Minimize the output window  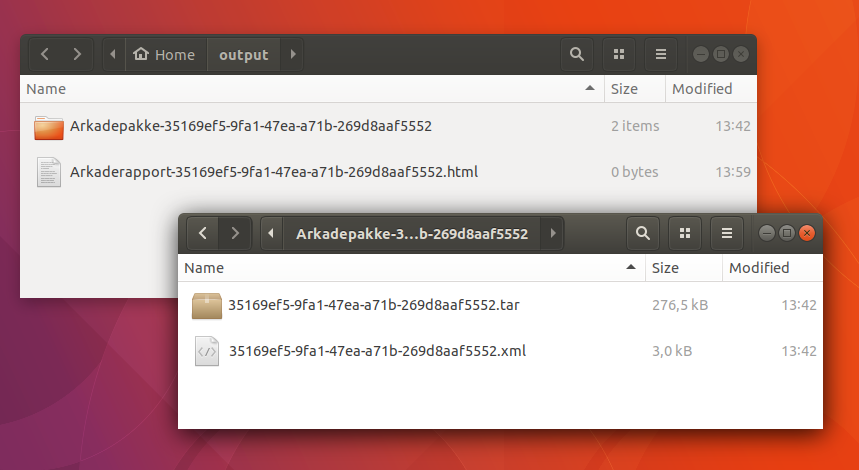pos(701,54)
